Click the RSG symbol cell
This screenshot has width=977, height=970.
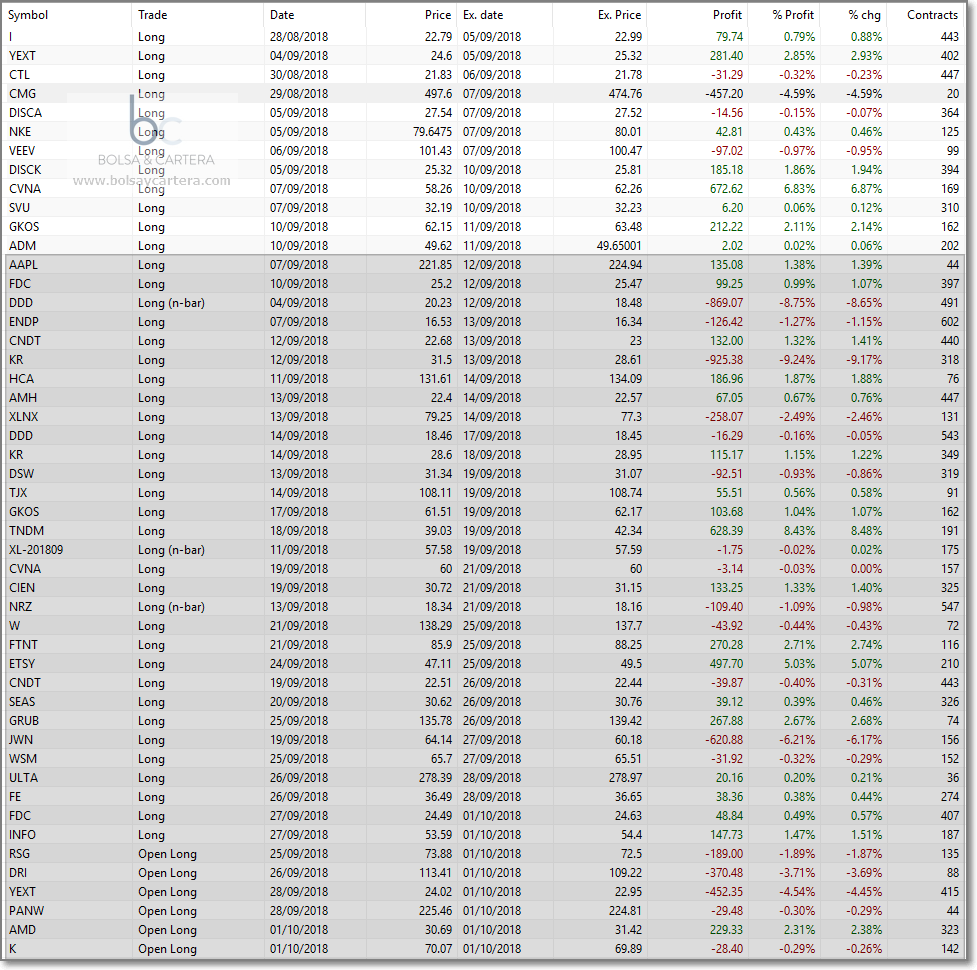[19, 854]
